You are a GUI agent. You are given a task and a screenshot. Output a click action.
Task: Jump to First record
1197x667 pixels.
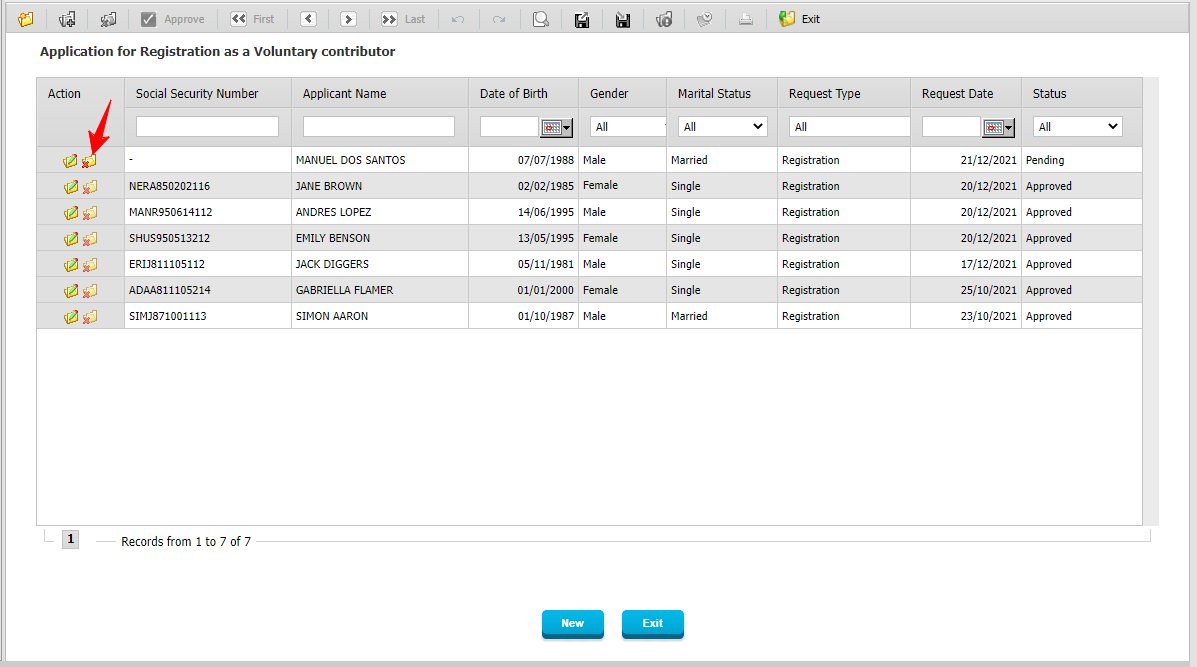(253, 19)
